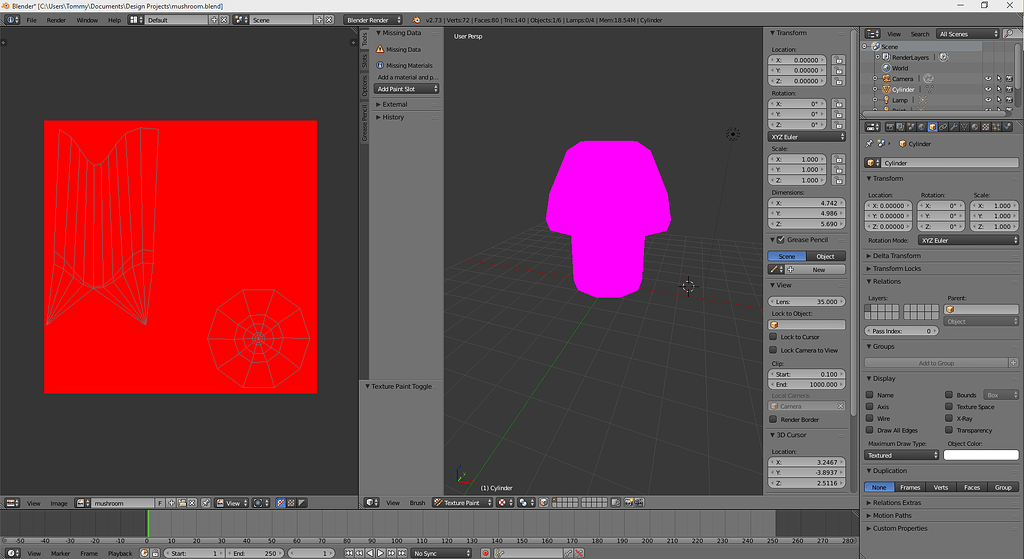The height and width of the screenshot is (559, 1024).
Task: Expand the History panel
Action: (393, 117)
